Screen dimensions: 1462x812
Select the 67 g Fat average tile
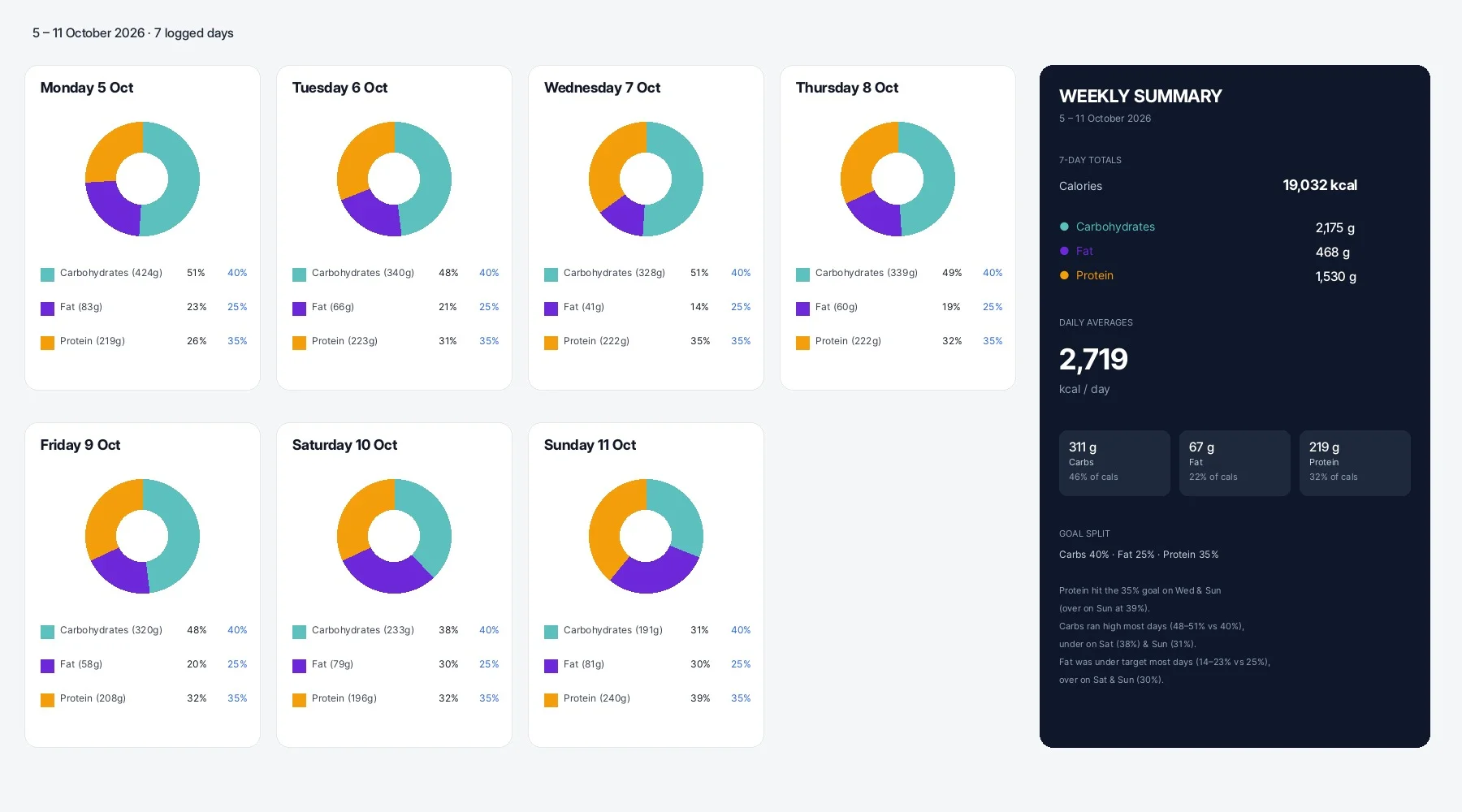(1235, 463)
